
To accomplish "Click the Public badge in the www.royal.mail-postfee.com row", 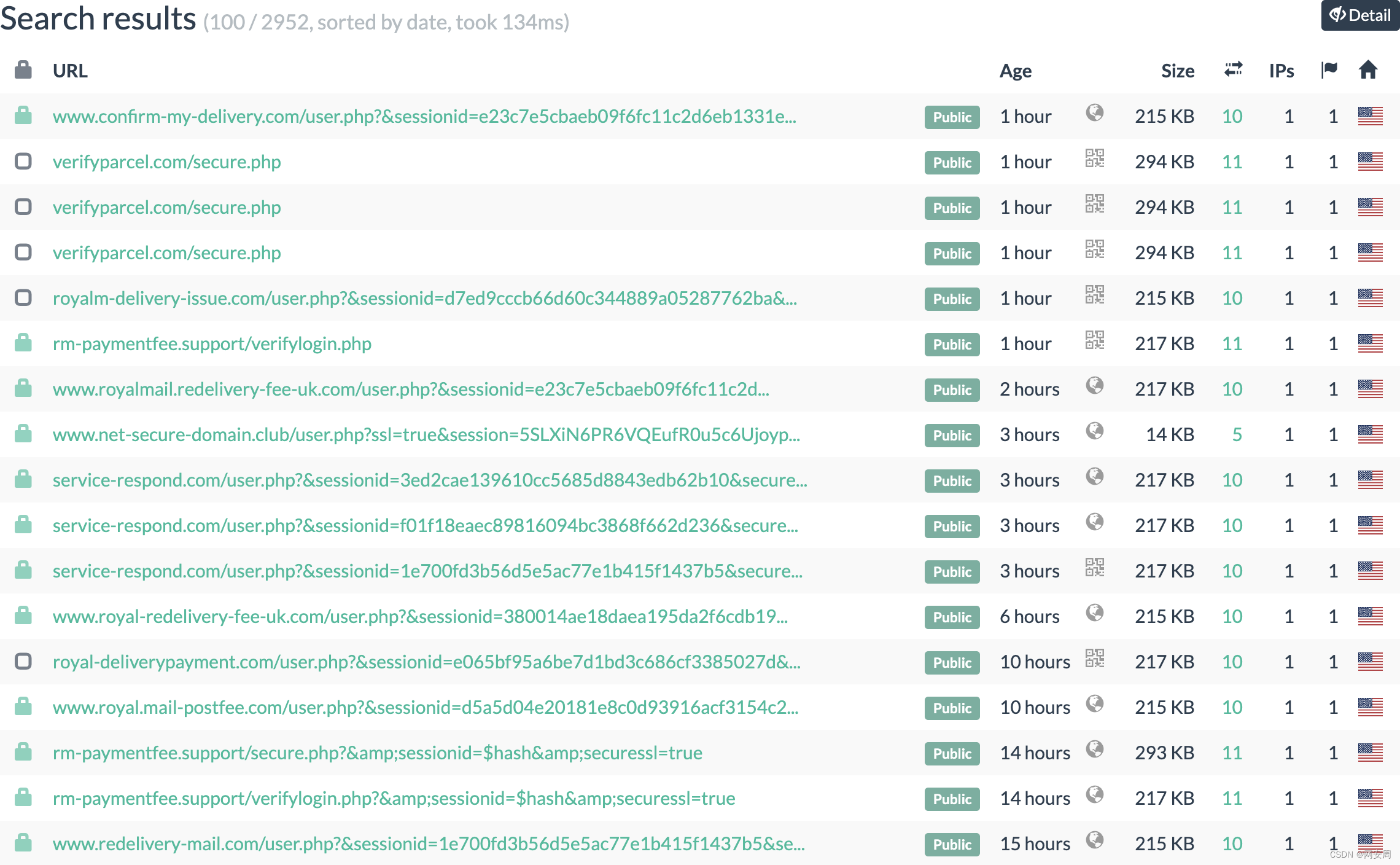I will point(952,708).
